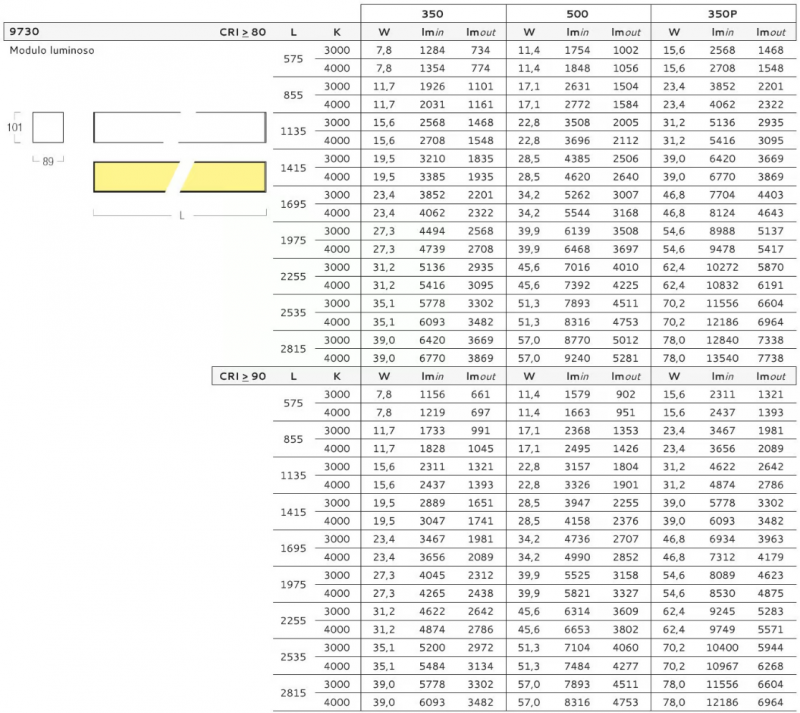This screenshot has height=713, width=800.
Task: Click the "774" cell
Action: tap(481, 68)
